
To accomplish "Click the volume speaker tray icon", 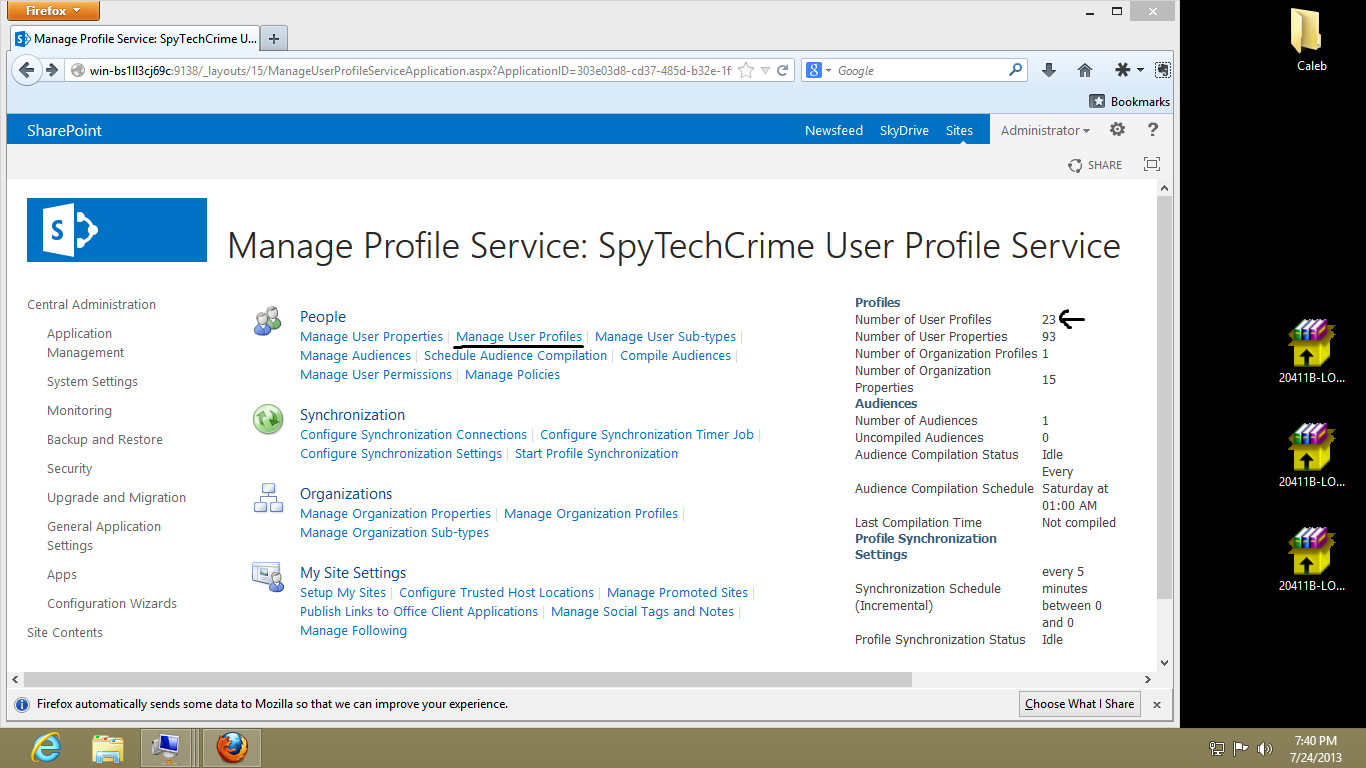I will [1264, 748].
